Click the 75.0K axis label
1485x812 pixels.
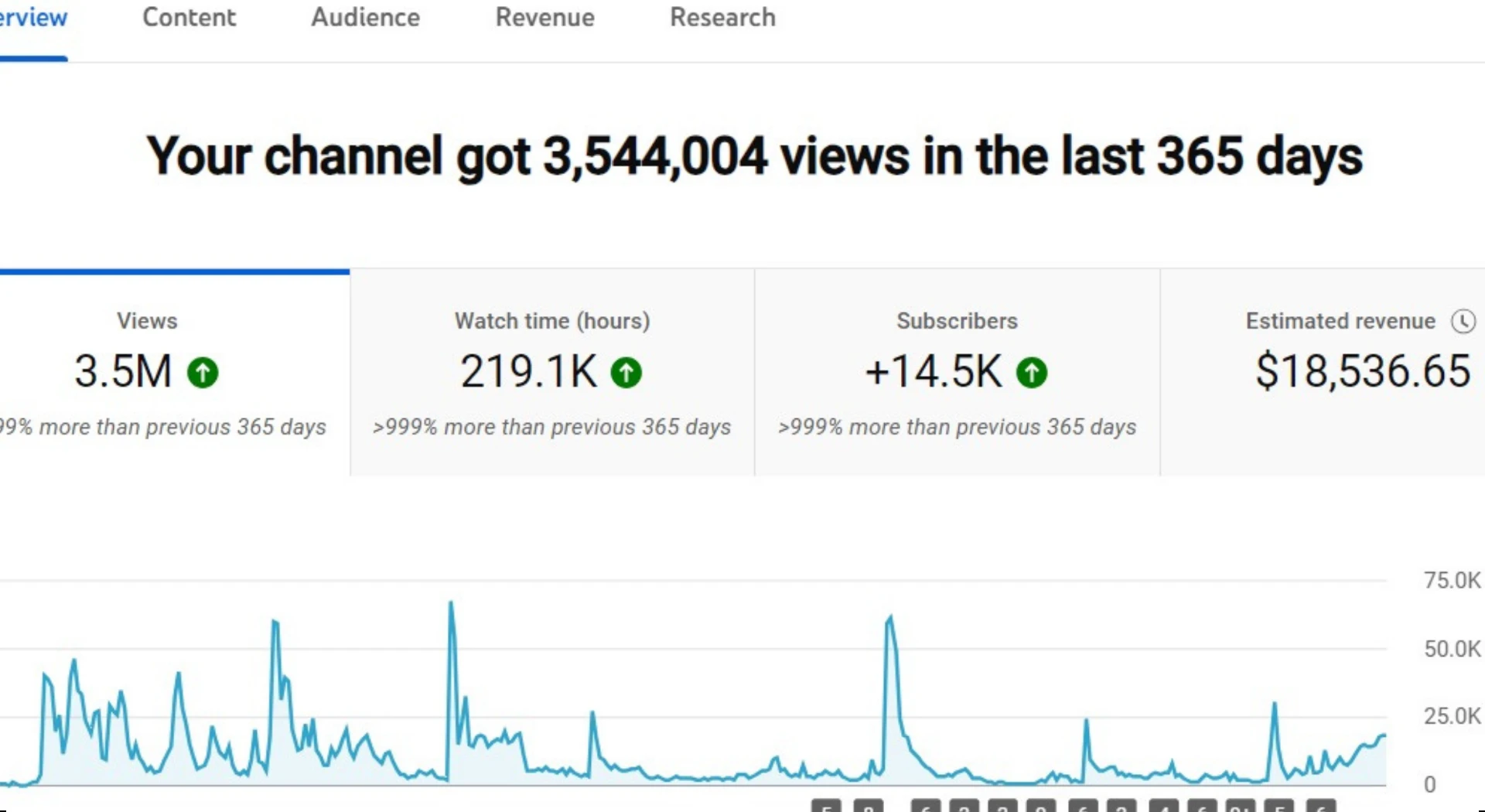point(1452,580)
